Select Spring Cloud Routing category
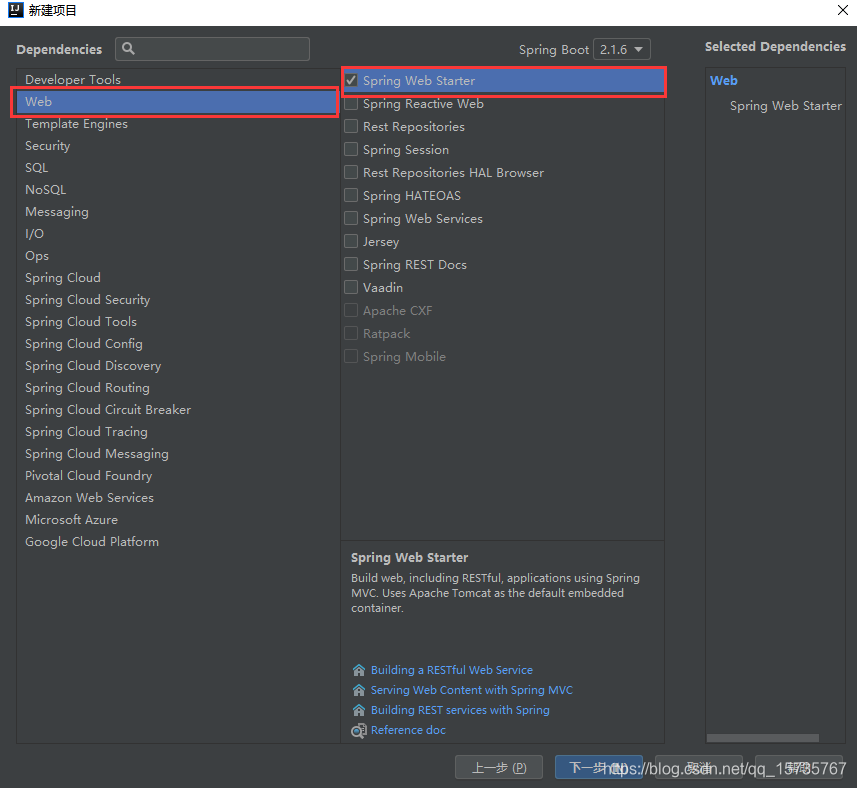 pyautogui.click(x=178, y=387)
